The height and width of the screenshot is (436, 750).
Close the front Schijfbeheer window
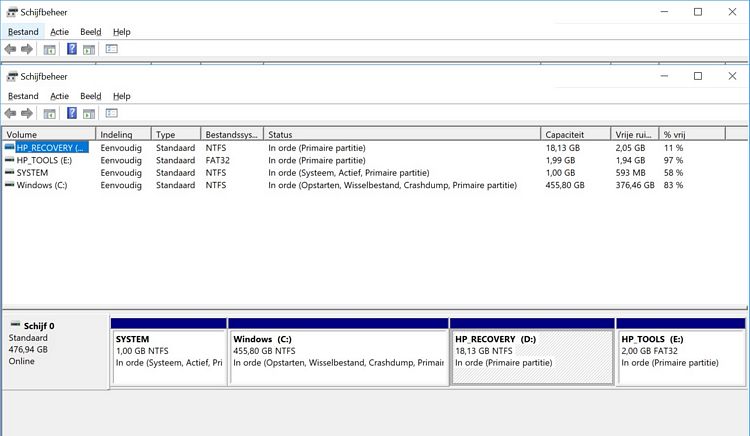tap(732, 76)
